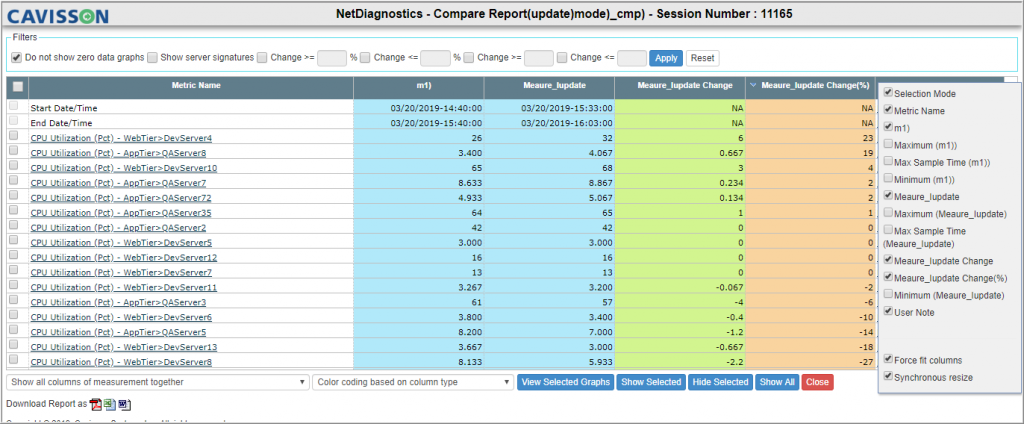Click start time cell 03/20/2019-14:40:00
Screen dimensions: 1024x424
point(436,108)
